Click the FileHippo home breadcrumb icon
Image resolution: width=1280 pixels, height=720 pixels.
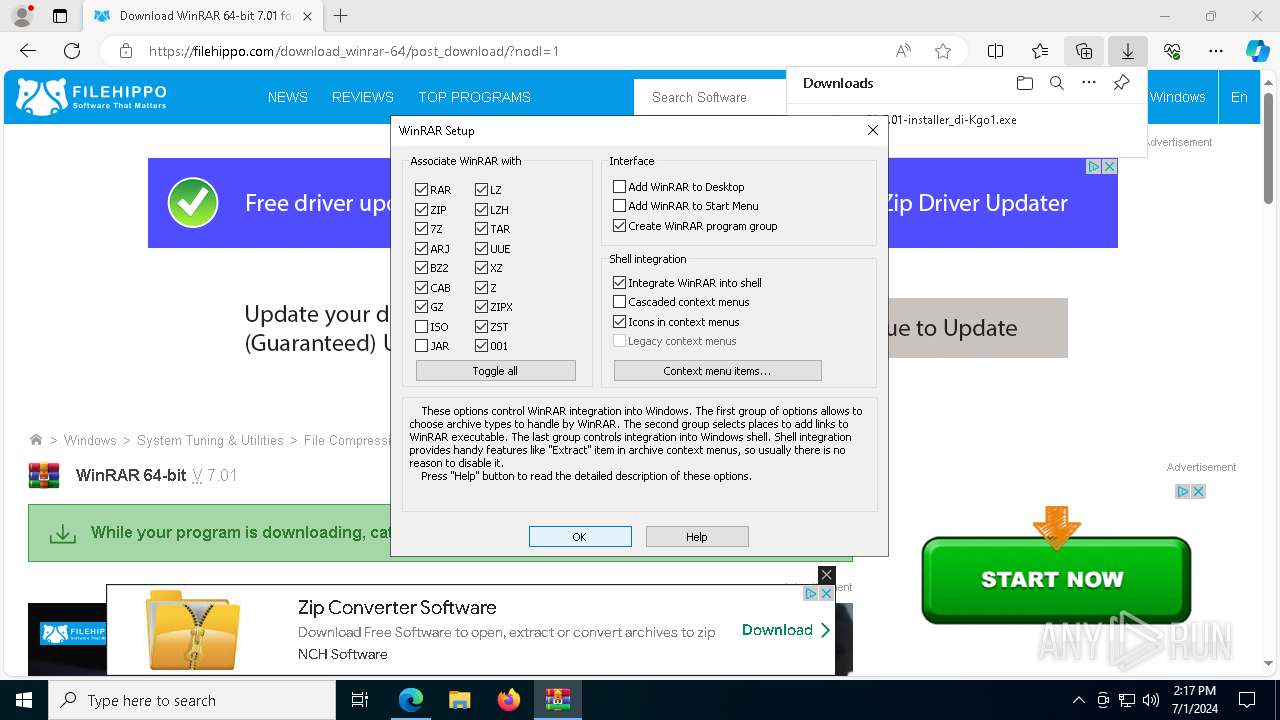pos(36,440)
